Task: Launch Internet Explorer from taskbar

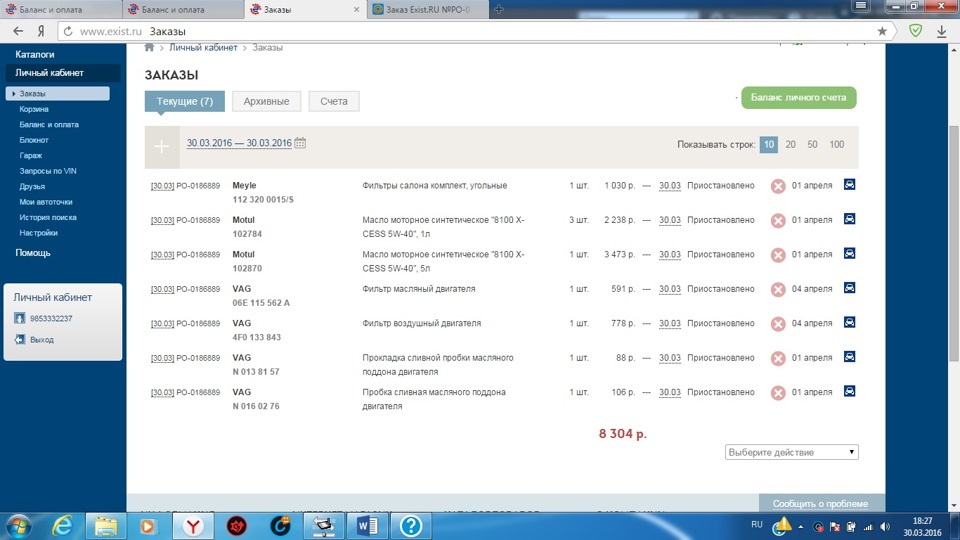Action: click(62, 527)
